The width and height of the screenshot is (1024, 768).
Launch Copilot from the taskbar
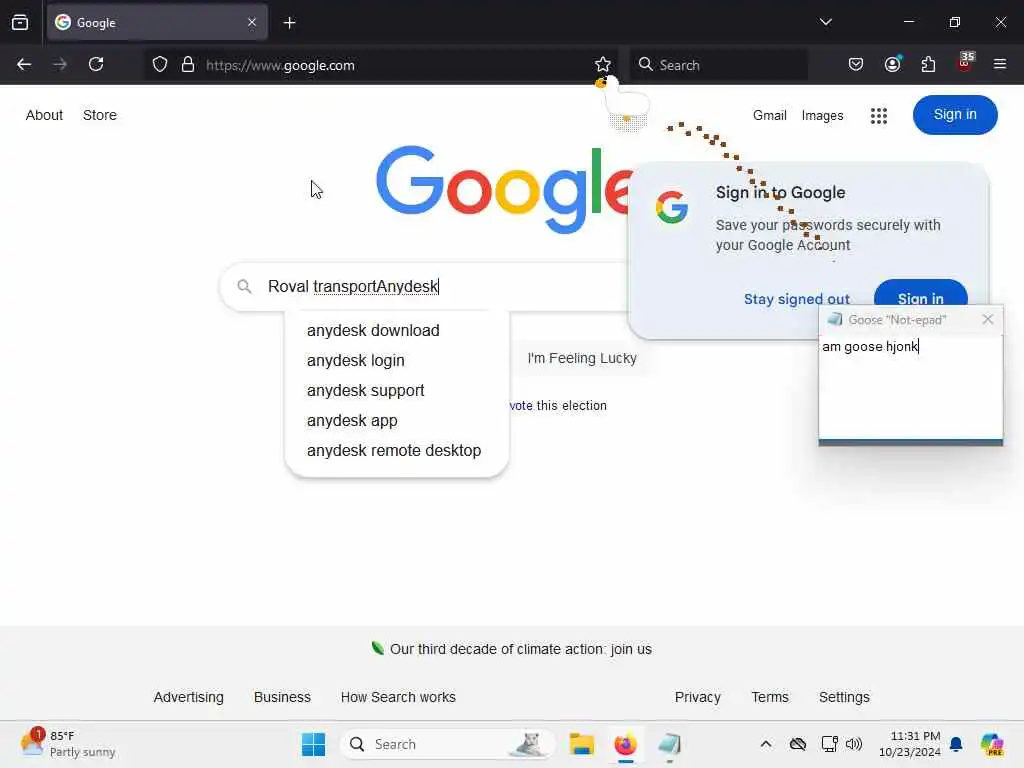tap(992, 744)
